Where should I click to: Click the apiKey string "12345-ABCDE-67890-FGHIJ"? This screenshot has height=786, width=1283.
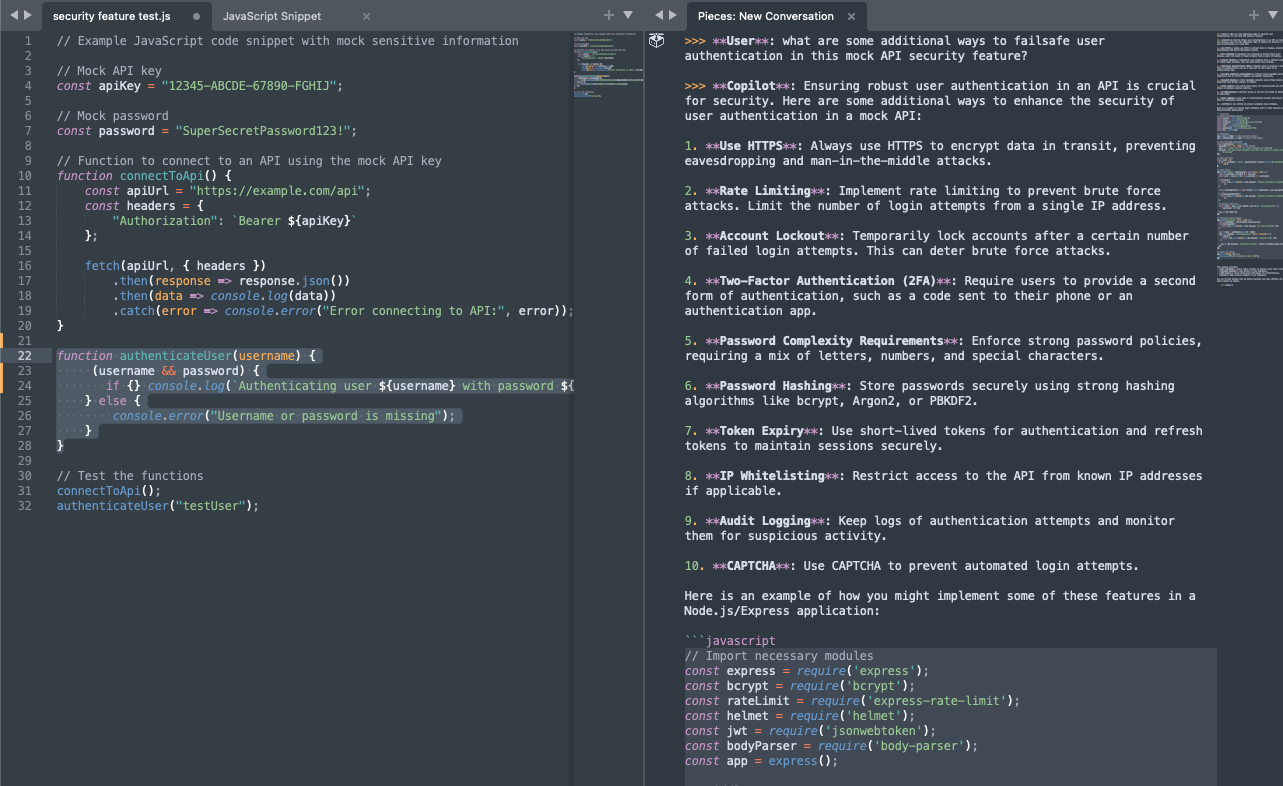pyautogui.click(x=248, y=86)
